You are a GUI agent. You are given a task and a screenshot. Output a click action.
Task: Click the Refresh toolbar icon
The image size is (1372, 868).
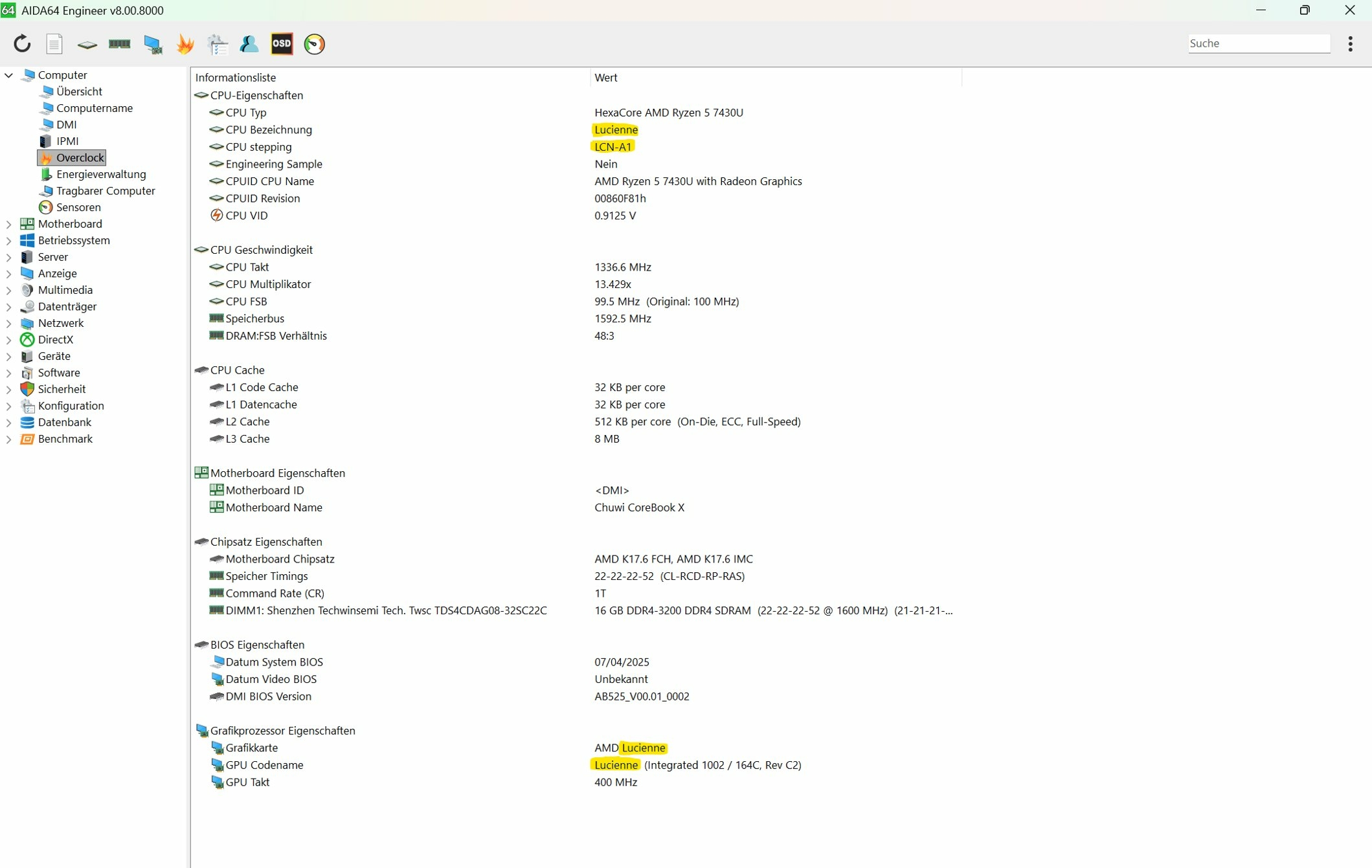tap(22, 43)
